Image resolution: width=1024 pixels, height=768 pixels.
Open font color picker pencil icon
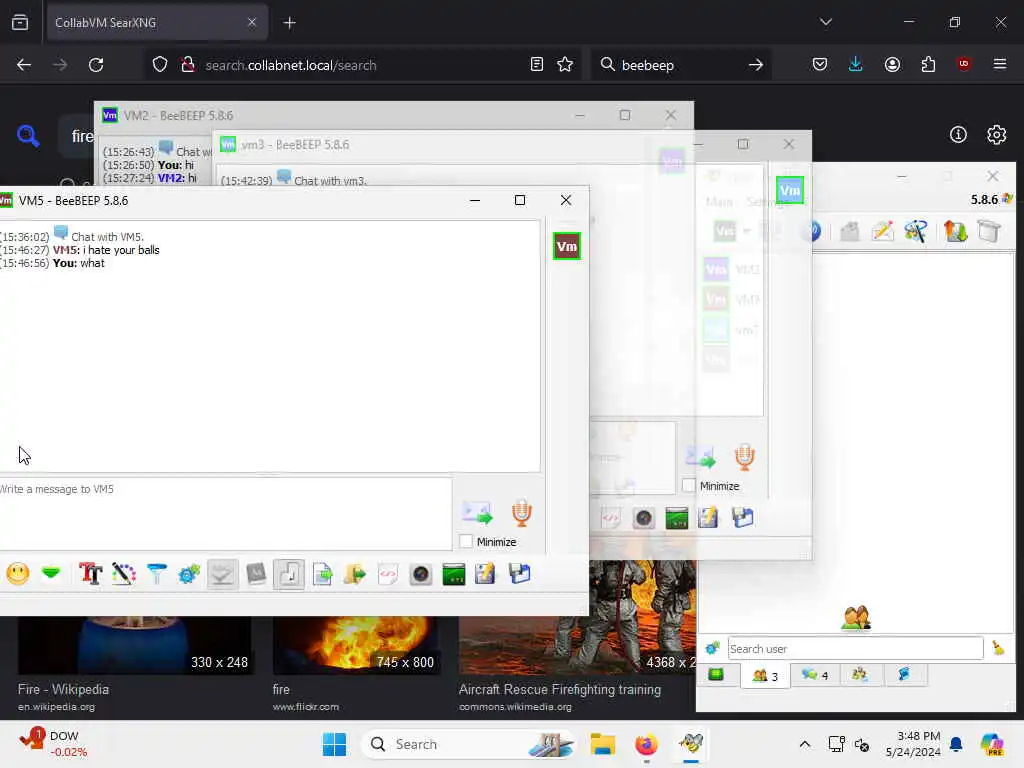click(123, 574)
